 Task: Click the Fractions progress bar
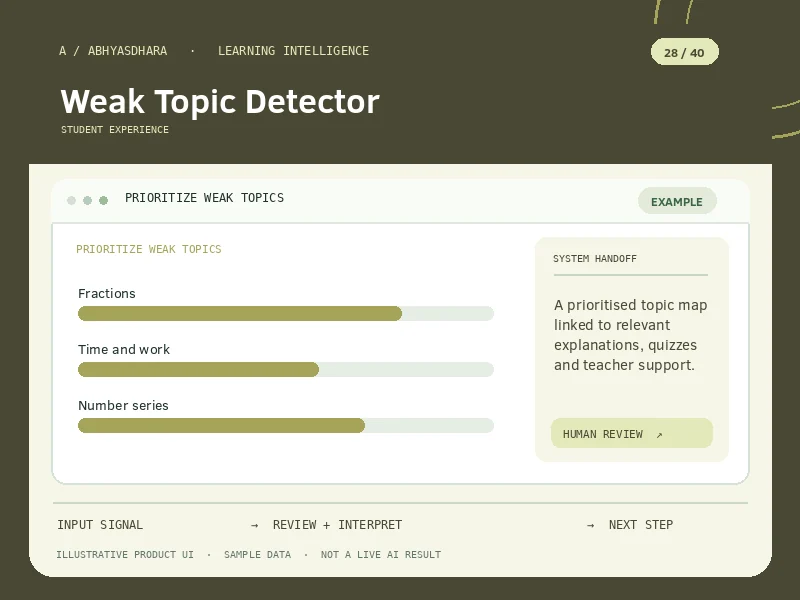click(286, 313)
